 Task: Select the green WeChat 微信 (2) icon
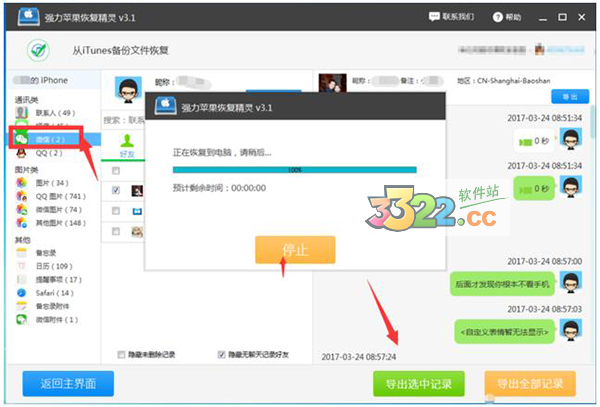[x=21, y=139]
